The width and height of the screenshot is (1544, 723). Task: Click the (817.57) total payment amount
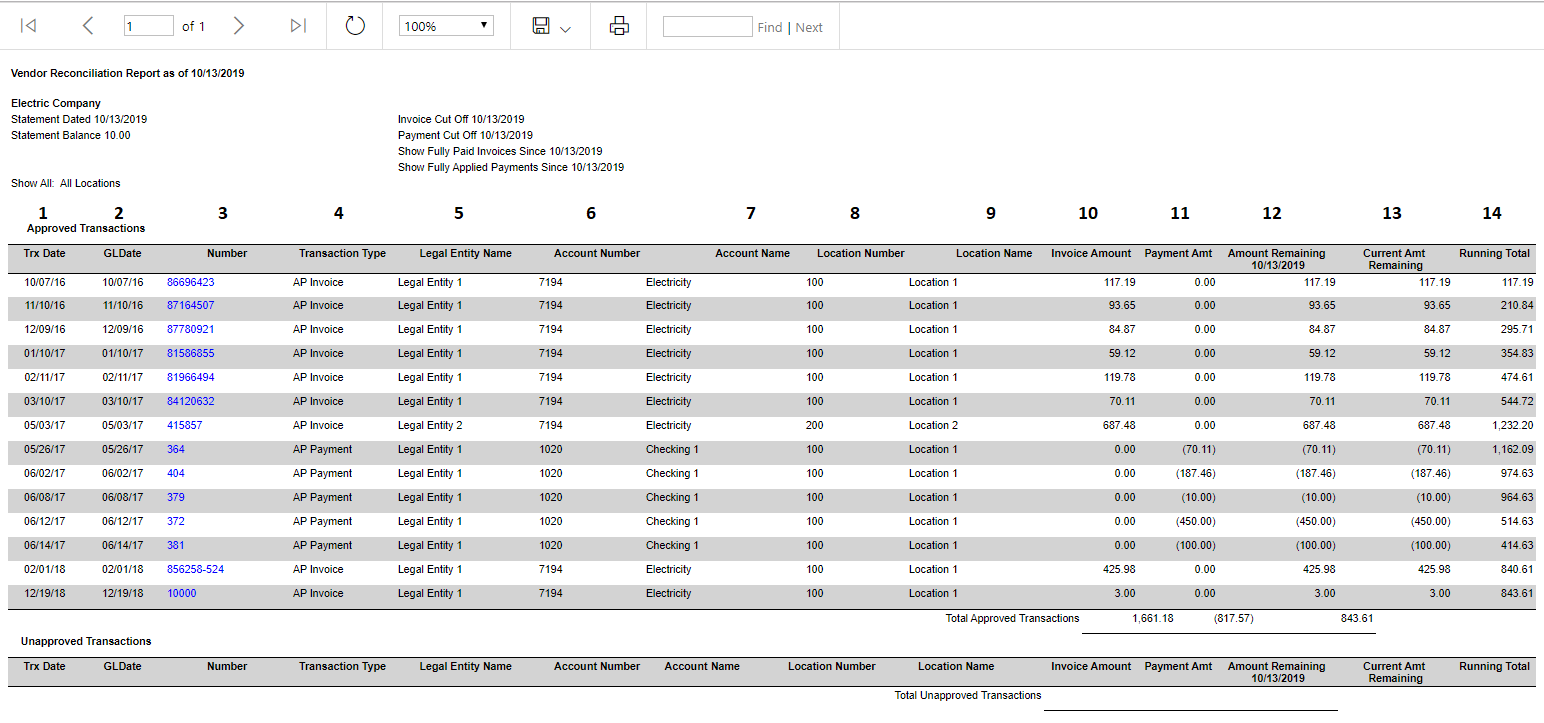click(1233, 619)
